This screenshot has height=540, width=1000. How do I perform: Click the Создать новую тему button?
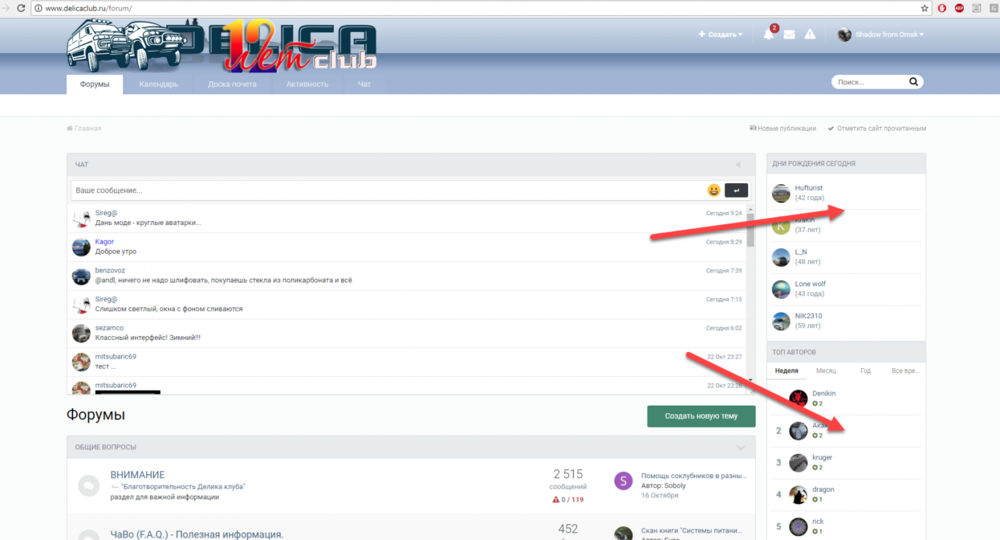point(701,416)
